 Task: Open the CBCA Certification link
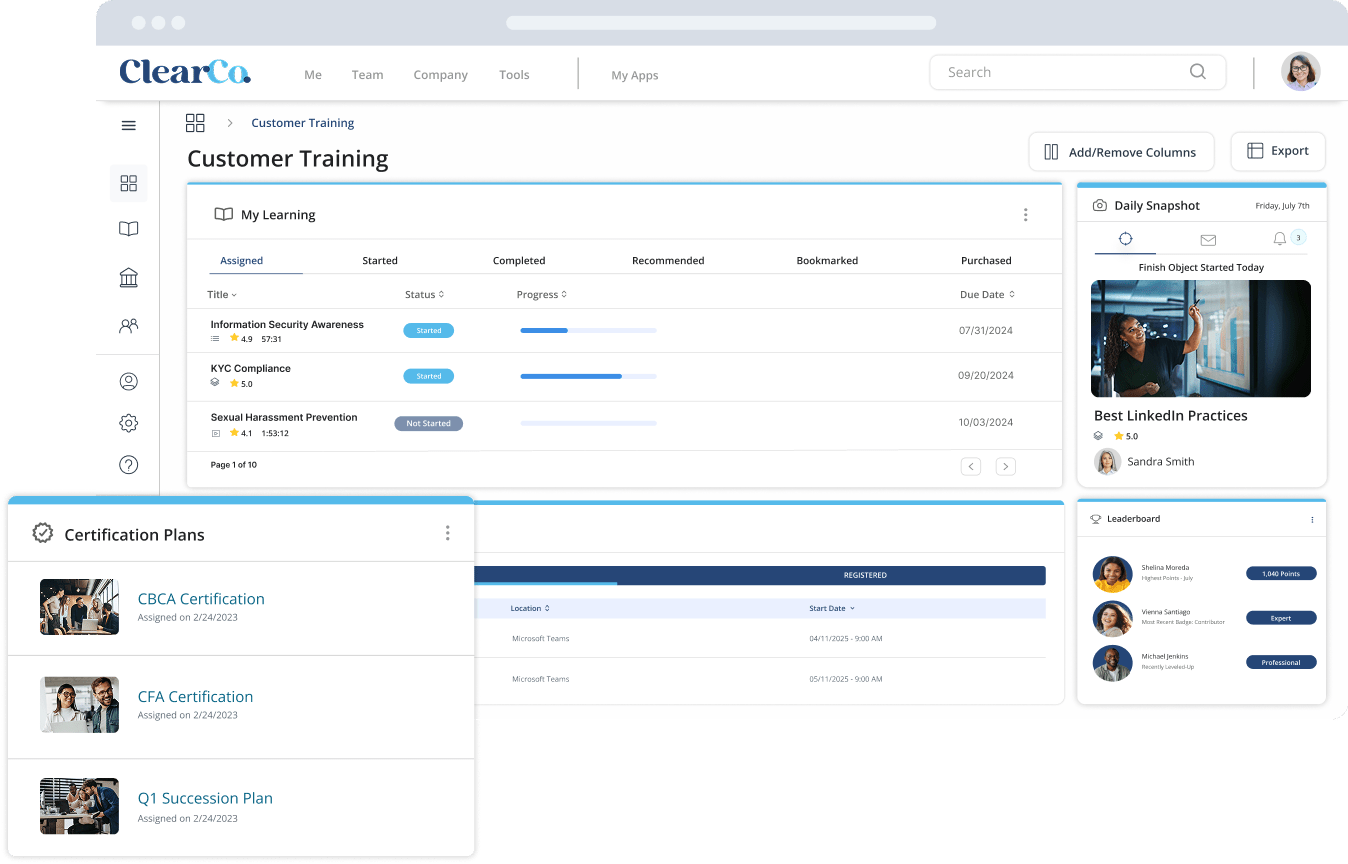201,599
